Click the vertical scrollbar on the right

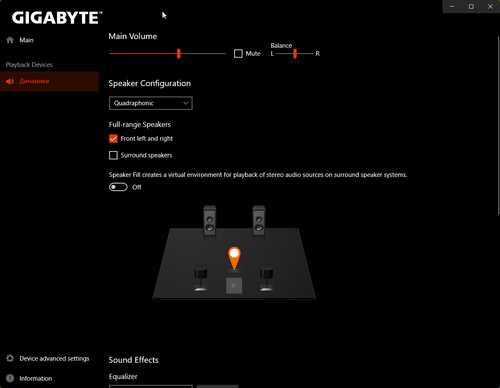498,125
